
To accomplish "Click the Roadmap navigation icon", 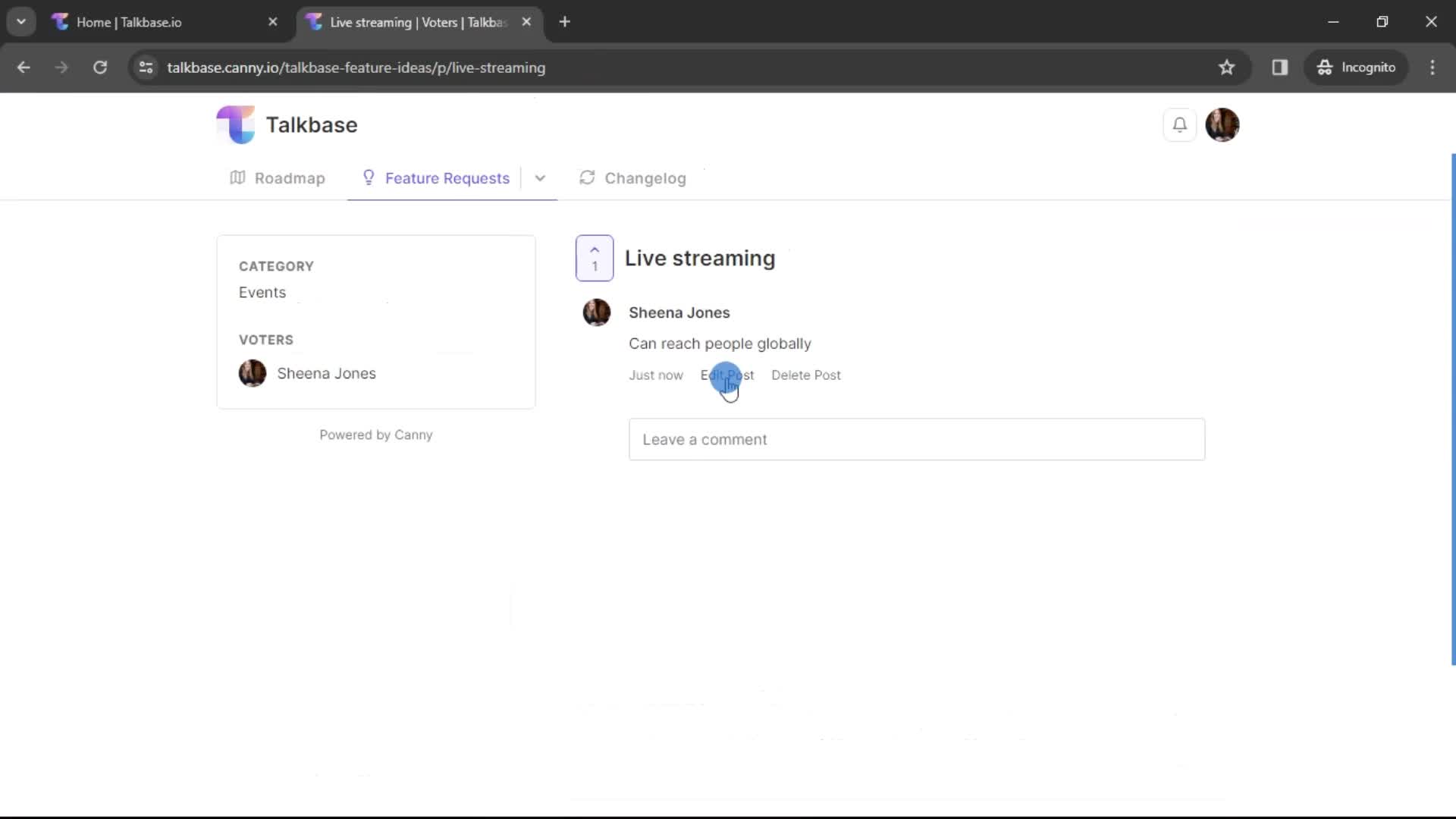I will point(237,177).
